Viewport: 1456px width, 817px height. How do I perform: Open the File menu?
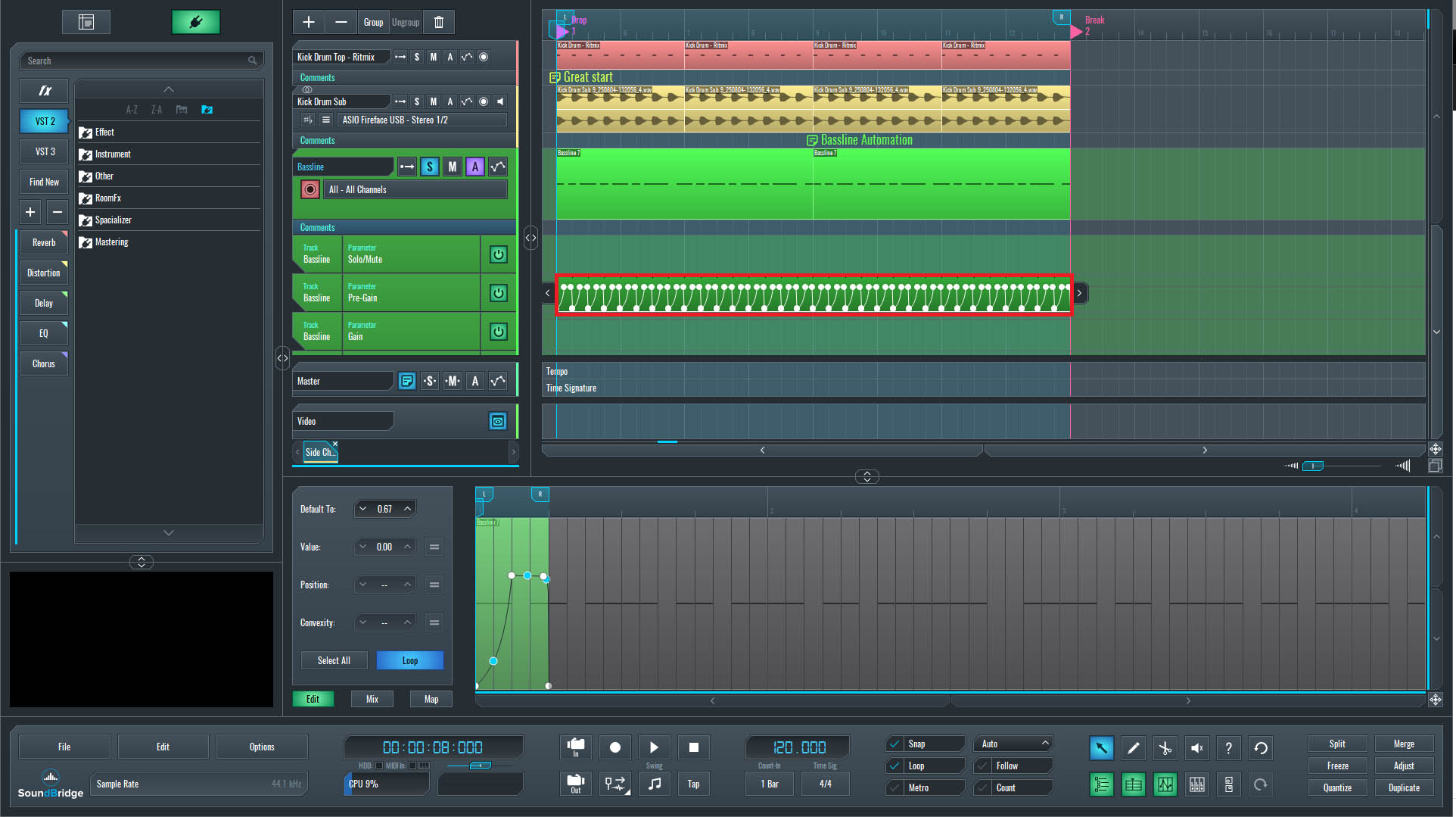(x=64, y=747)
